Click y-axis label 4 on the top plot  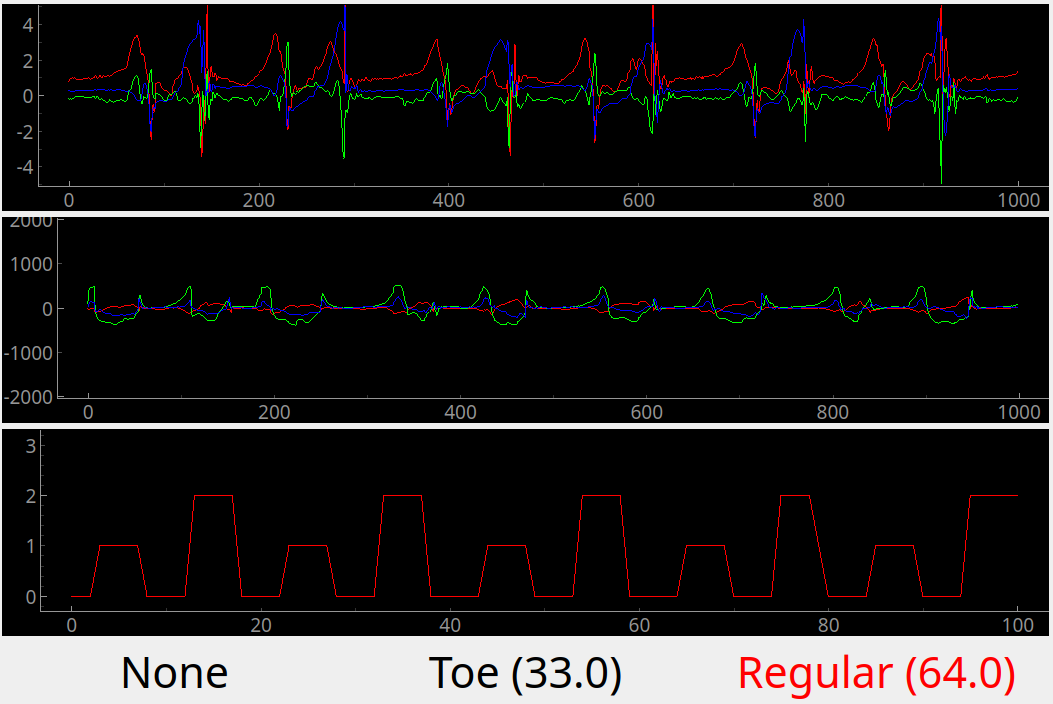point(28,24)
